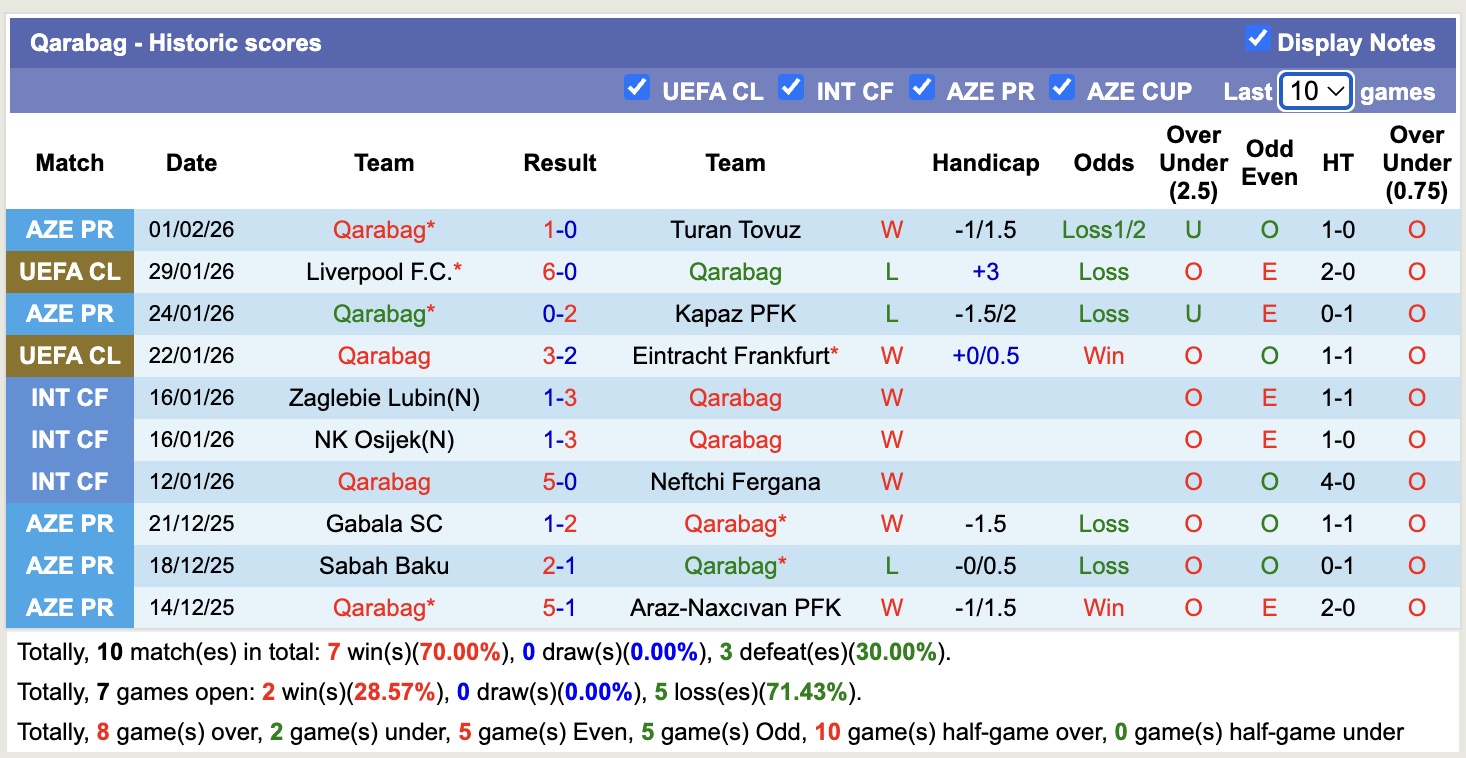Click the Date column header
1466x758 pixels.
coord(191,162)
